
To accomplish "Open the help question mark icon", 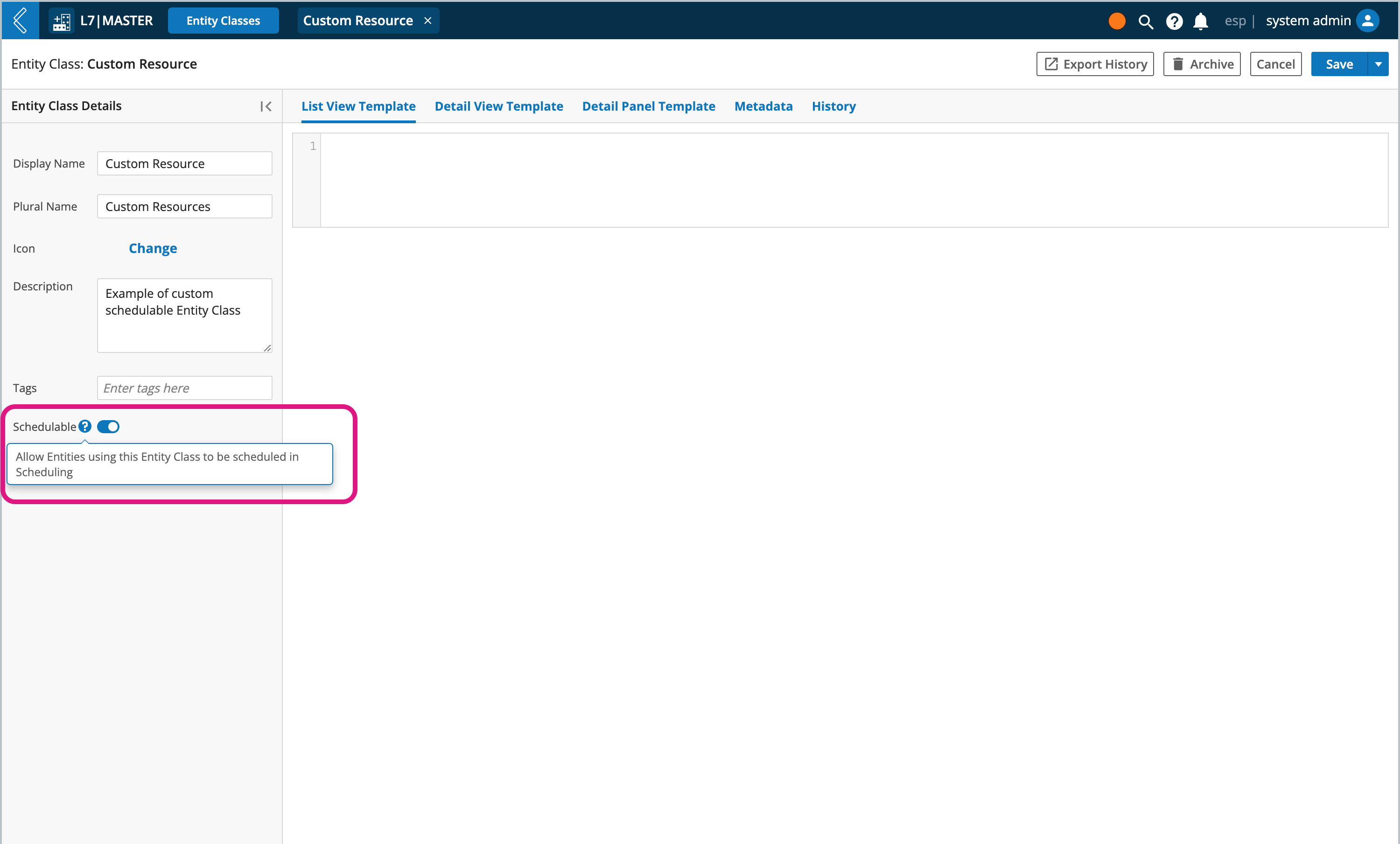I will coord(1174,21).
